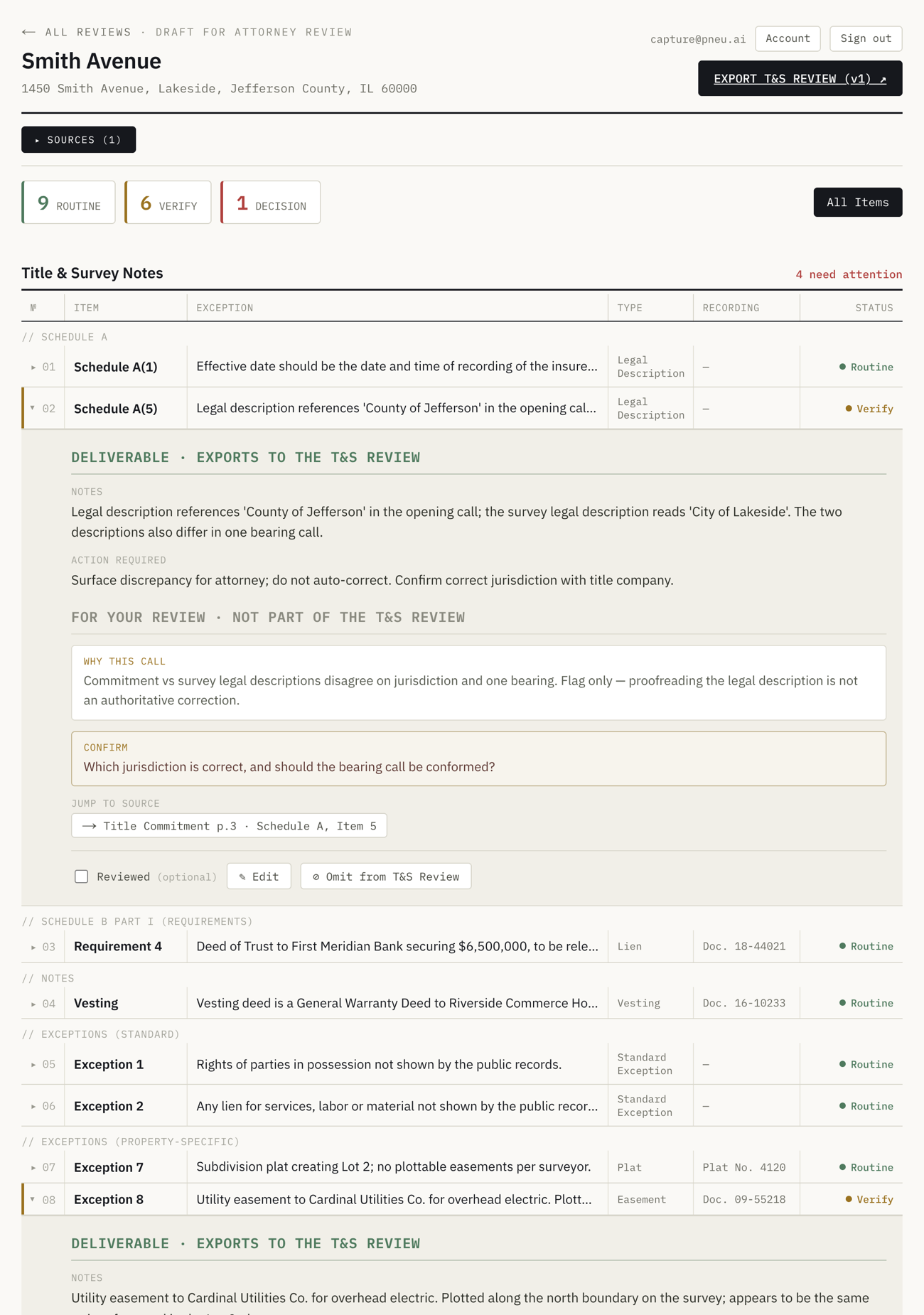Click the Why This Call explanation box

(x=478, y=682)
